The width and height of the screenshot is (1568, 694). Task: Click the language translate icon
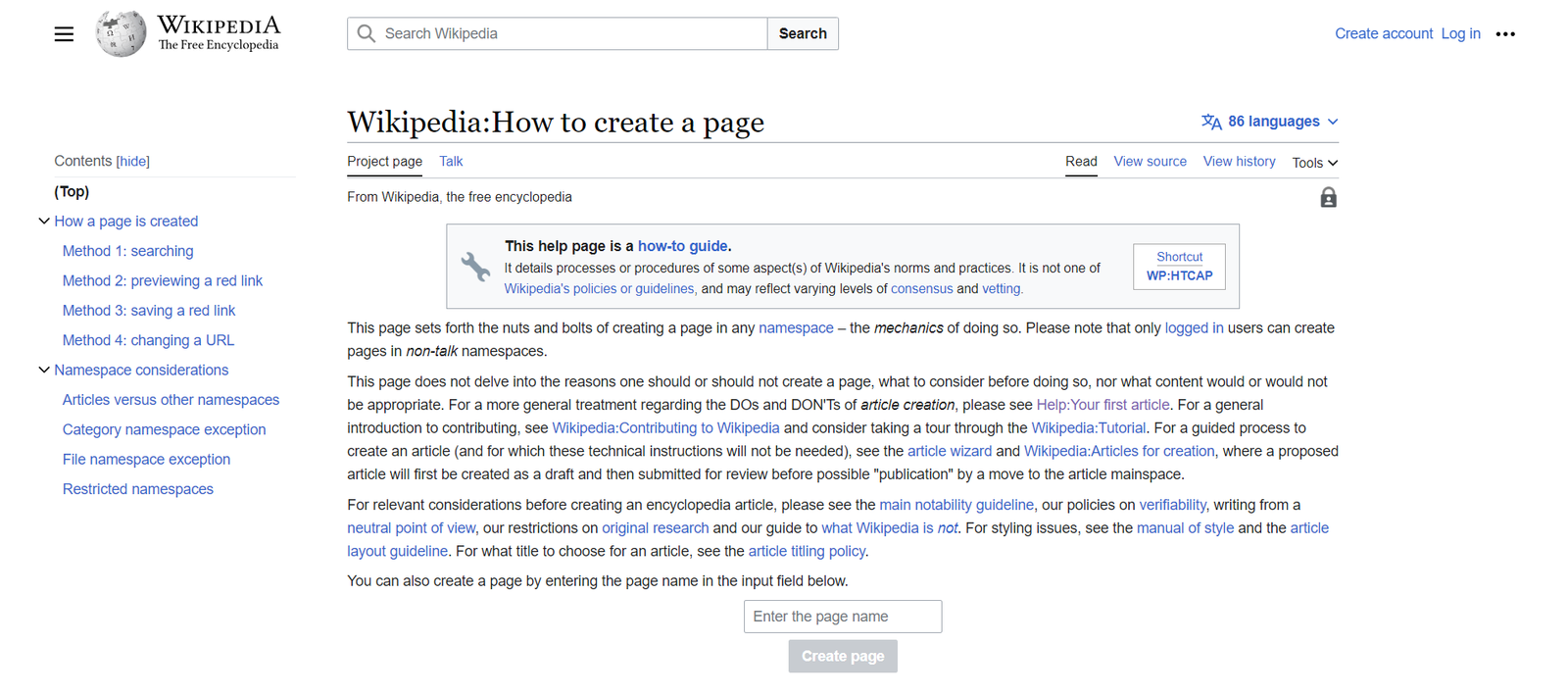[1211, 122]
